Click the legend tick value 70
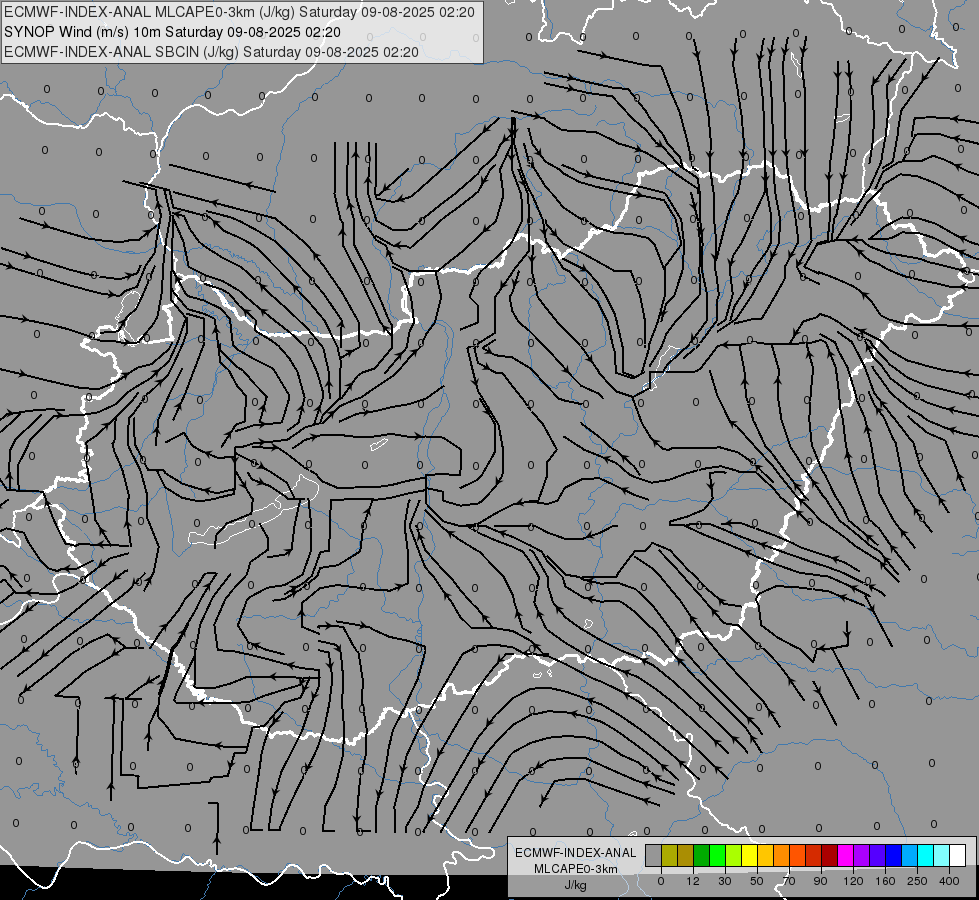Image resolution: width=979 pixels, height=900 pixels. pyautogui.click(x=789, y=881)
